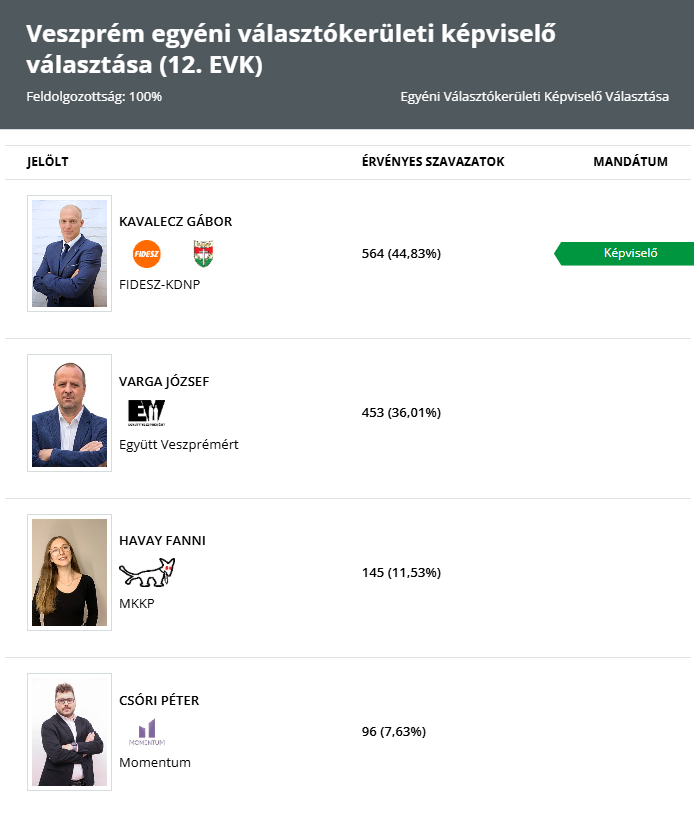This screenshot has height=825, width=694.
Task: Click the purple Momentum party logo
Action: (x=146, y=732)
